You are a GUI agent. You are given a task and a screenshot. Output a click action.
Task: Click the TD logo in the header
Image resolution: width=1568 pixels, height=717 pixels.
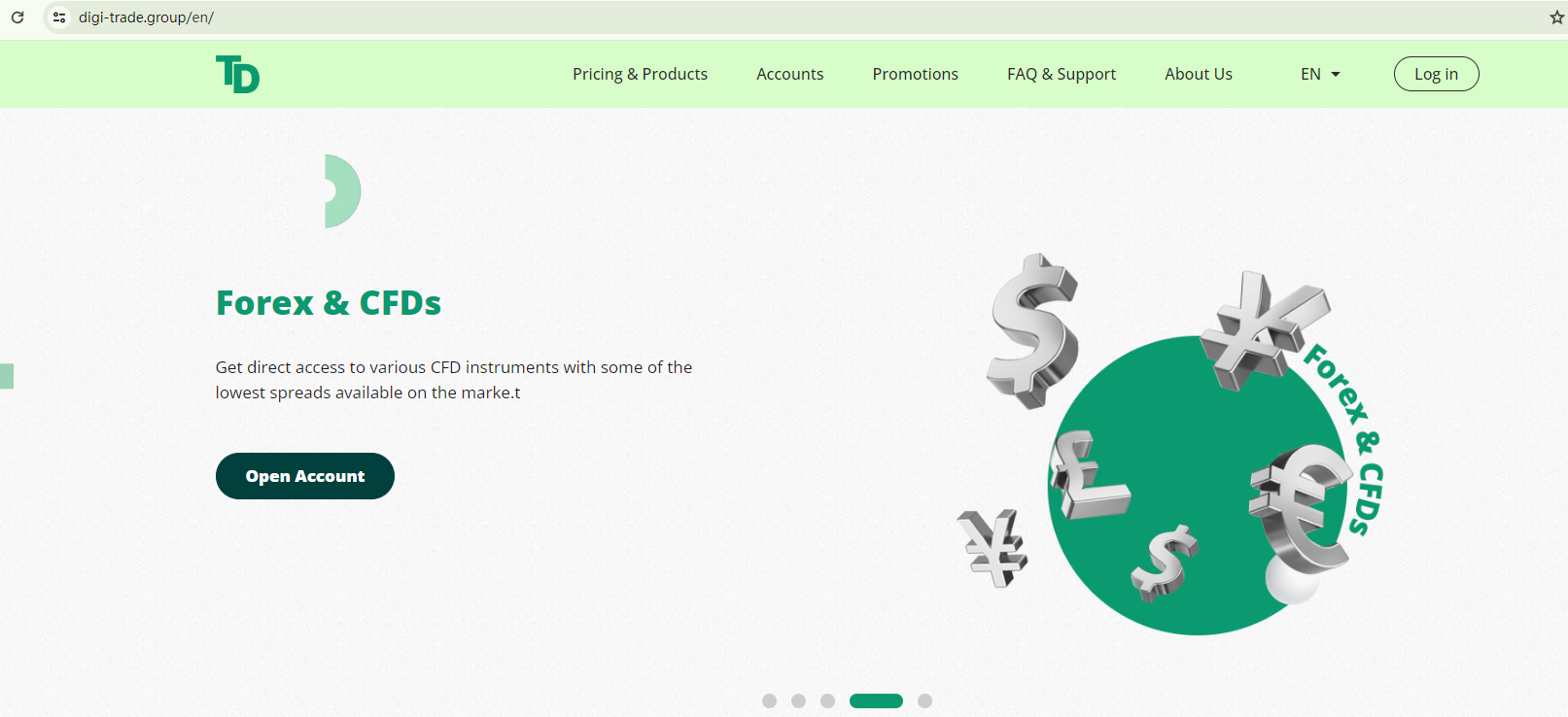click(x=237, y=74)
